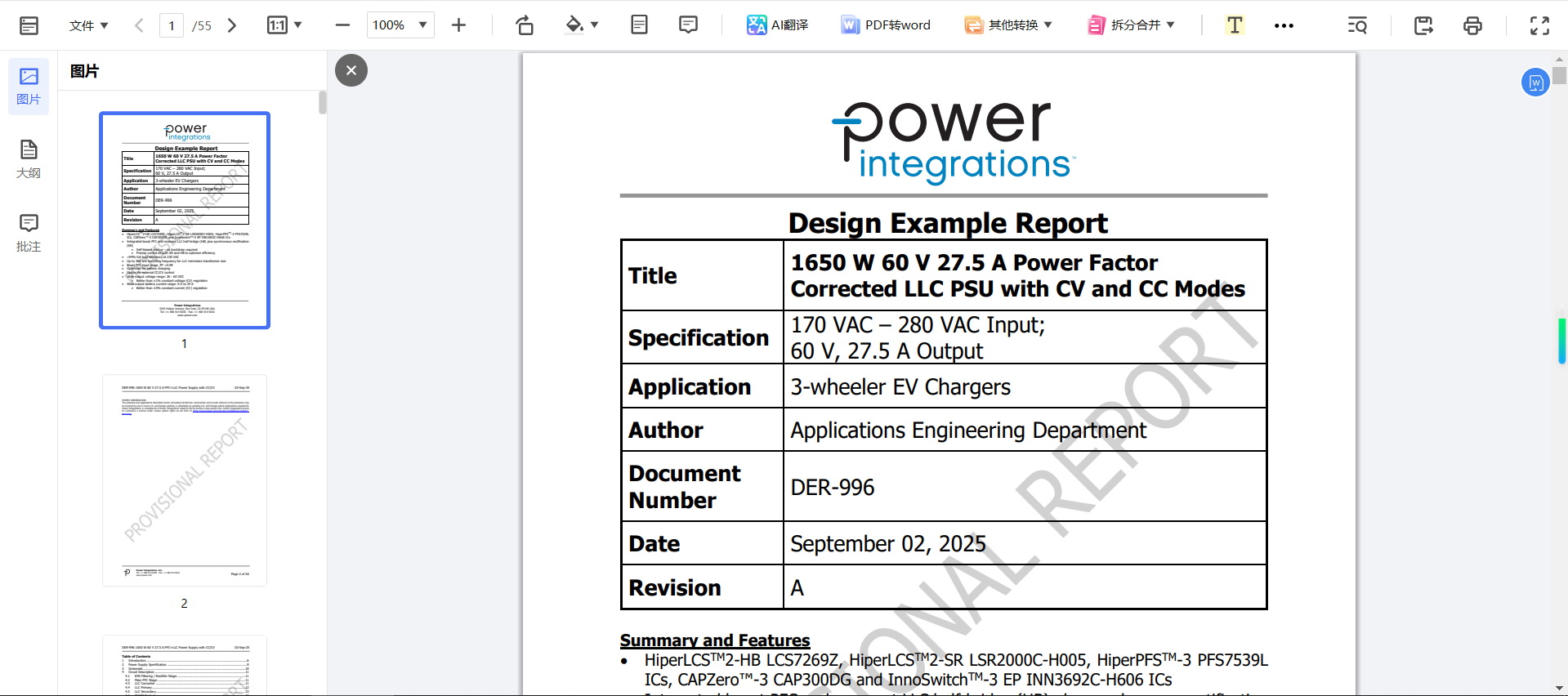Screen dimensions: 1568x696
Task: Switch to 批注 annotations tab
Action: point(29,233)
